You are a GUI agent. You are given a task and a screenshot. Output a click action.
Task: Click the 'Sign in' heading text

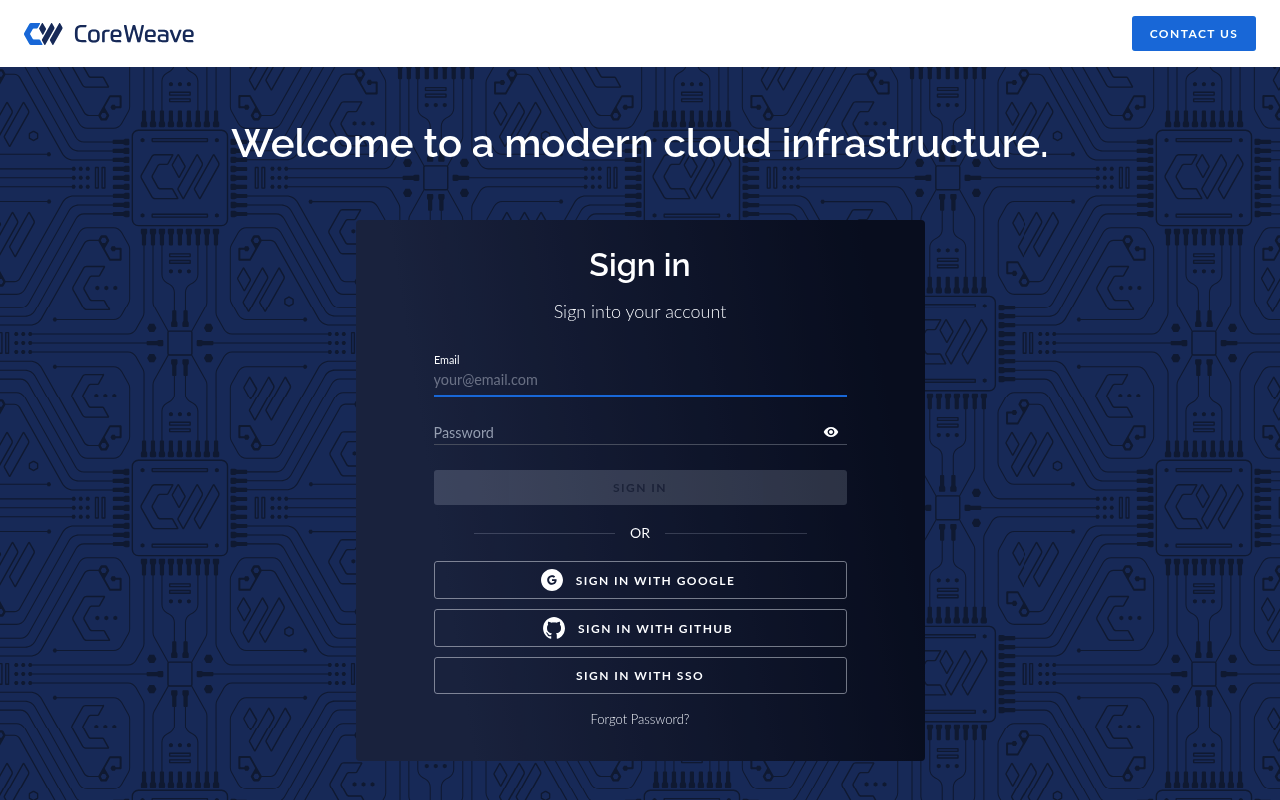tap(640, 265)
